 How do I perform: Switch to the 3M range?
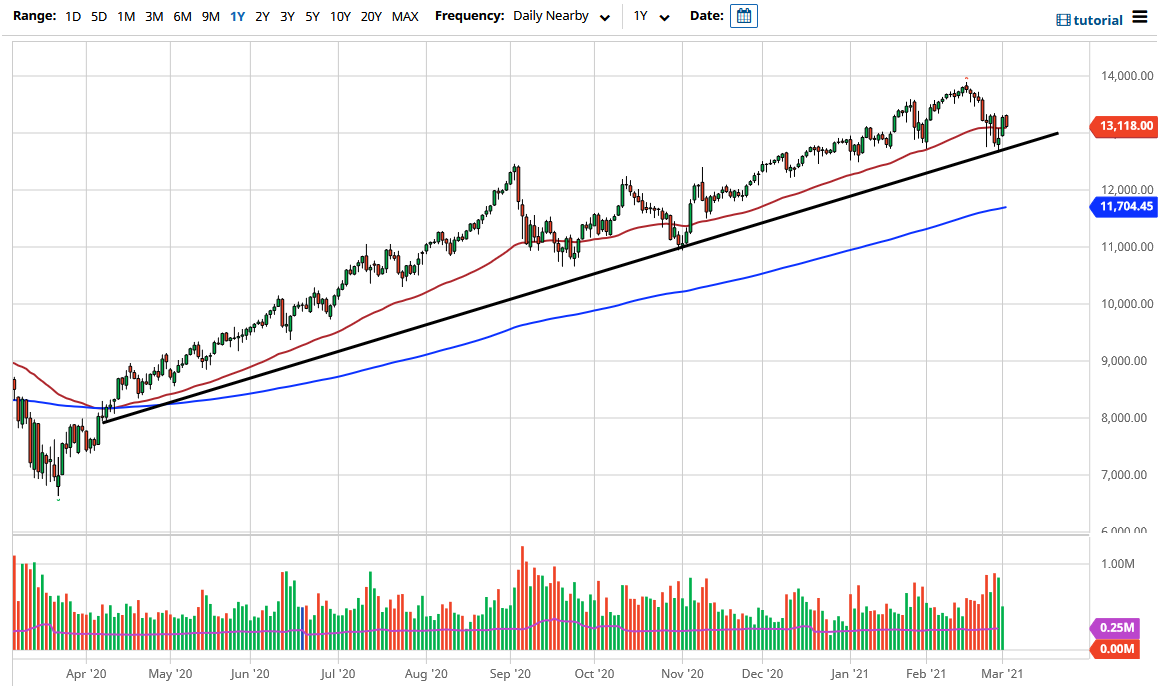point(153,16)
